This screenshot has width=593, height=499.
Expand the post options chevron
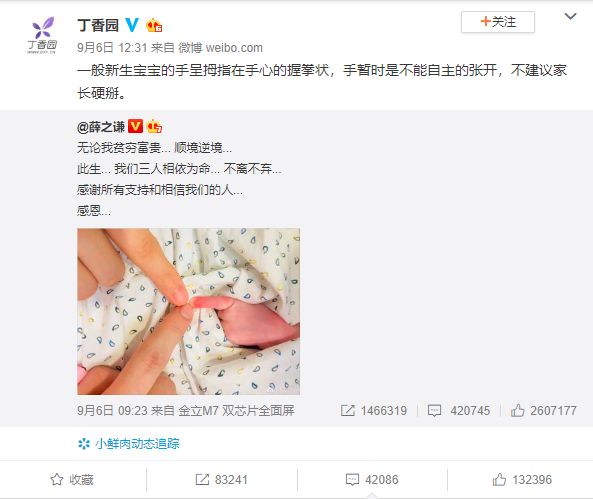[570, 16]
